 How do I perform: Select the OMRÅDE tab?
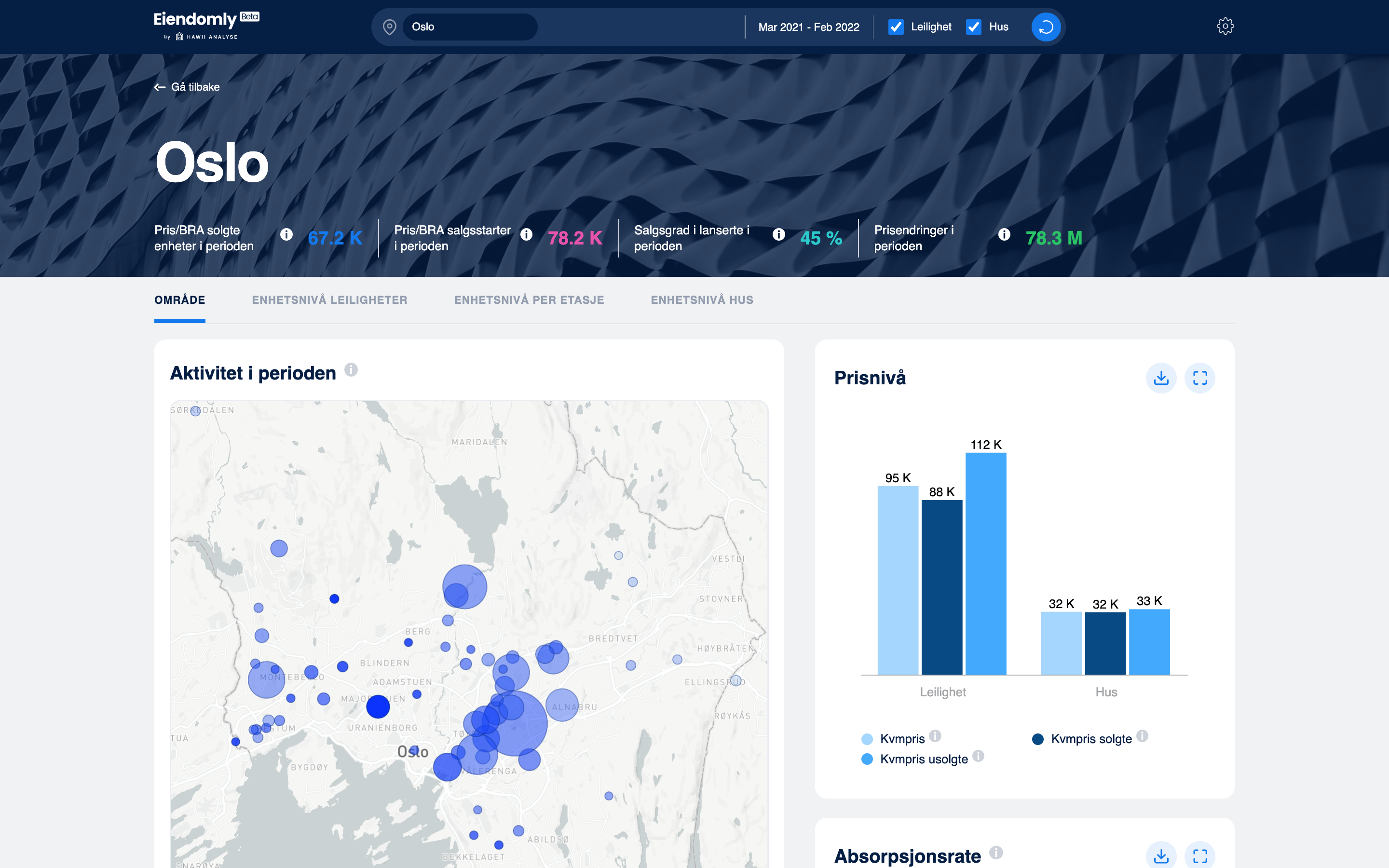pos(179,299)
